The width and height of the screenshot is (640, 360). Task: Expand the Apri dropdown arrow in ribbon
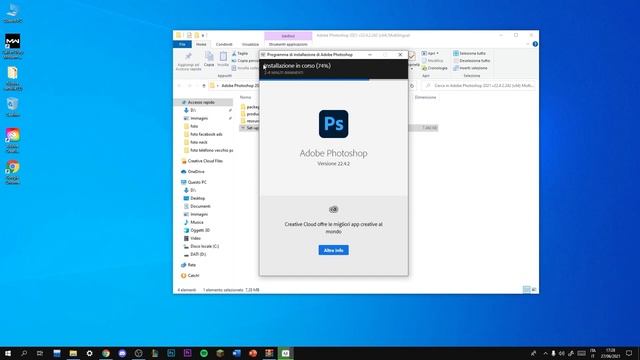[x=437, y=53]
